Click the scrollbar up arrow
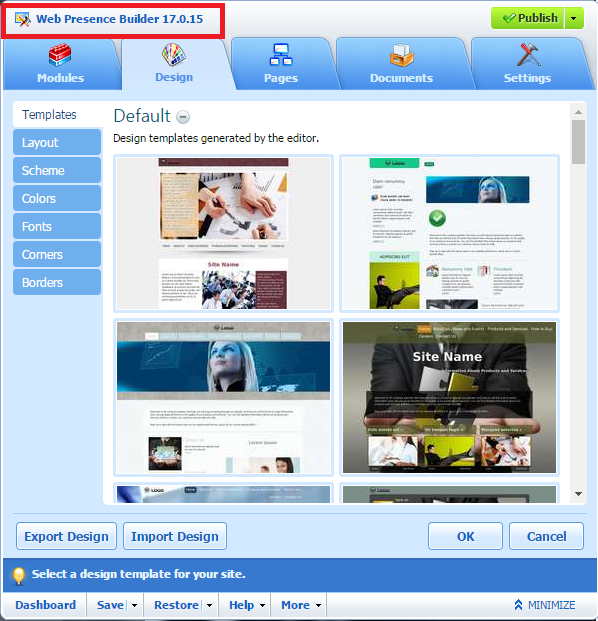Viewport: 598px width, 621px height. pyautogui.click(x=579, y=112)
